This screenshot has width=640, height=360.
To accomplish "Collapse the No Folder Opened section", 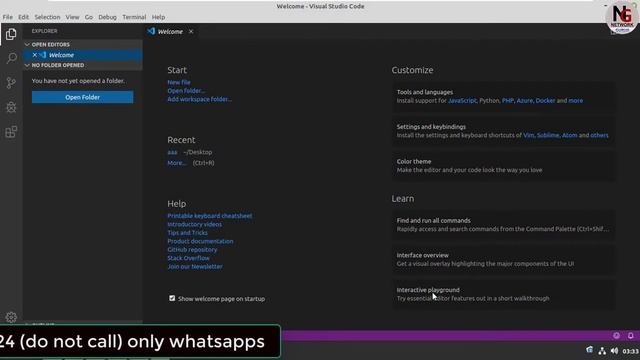I will pyautogui.click(x=27, y=65).
